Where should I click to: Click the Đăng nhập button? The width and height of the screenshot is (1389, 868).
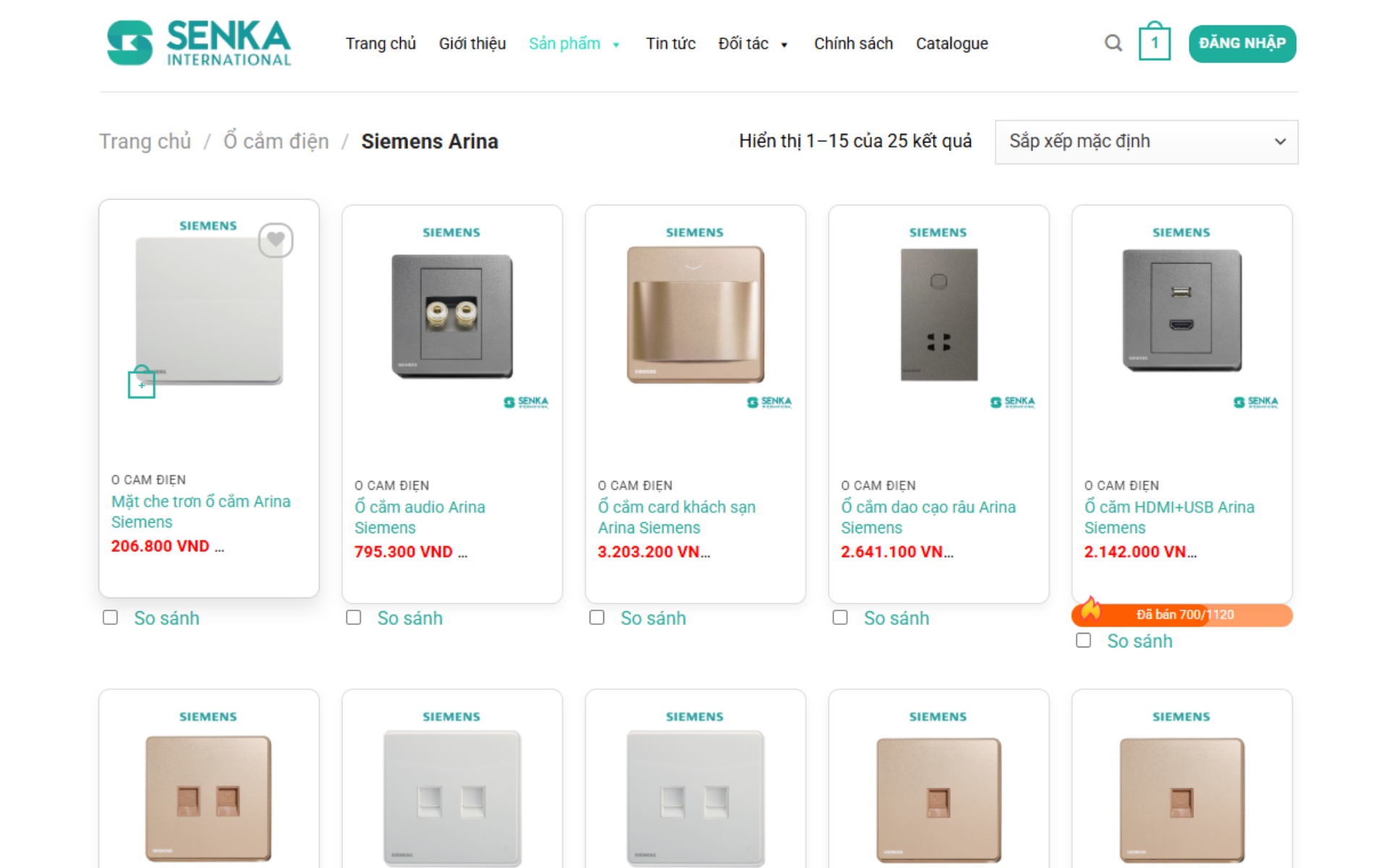(1241, 43)
